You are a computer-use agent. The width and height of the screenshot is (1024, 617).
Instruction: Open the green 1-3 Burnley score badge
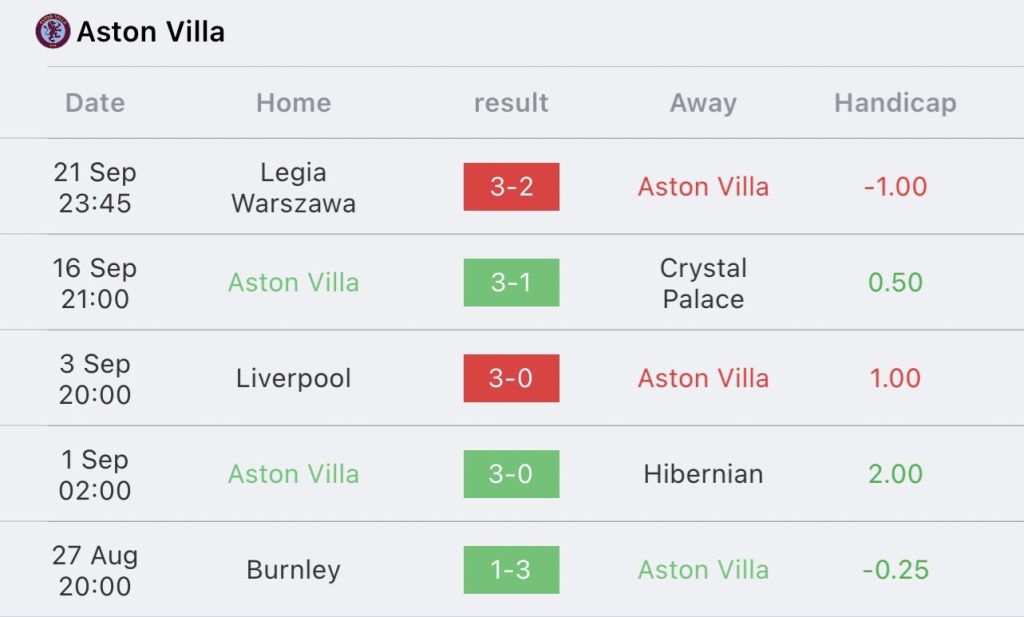[511, 570]
